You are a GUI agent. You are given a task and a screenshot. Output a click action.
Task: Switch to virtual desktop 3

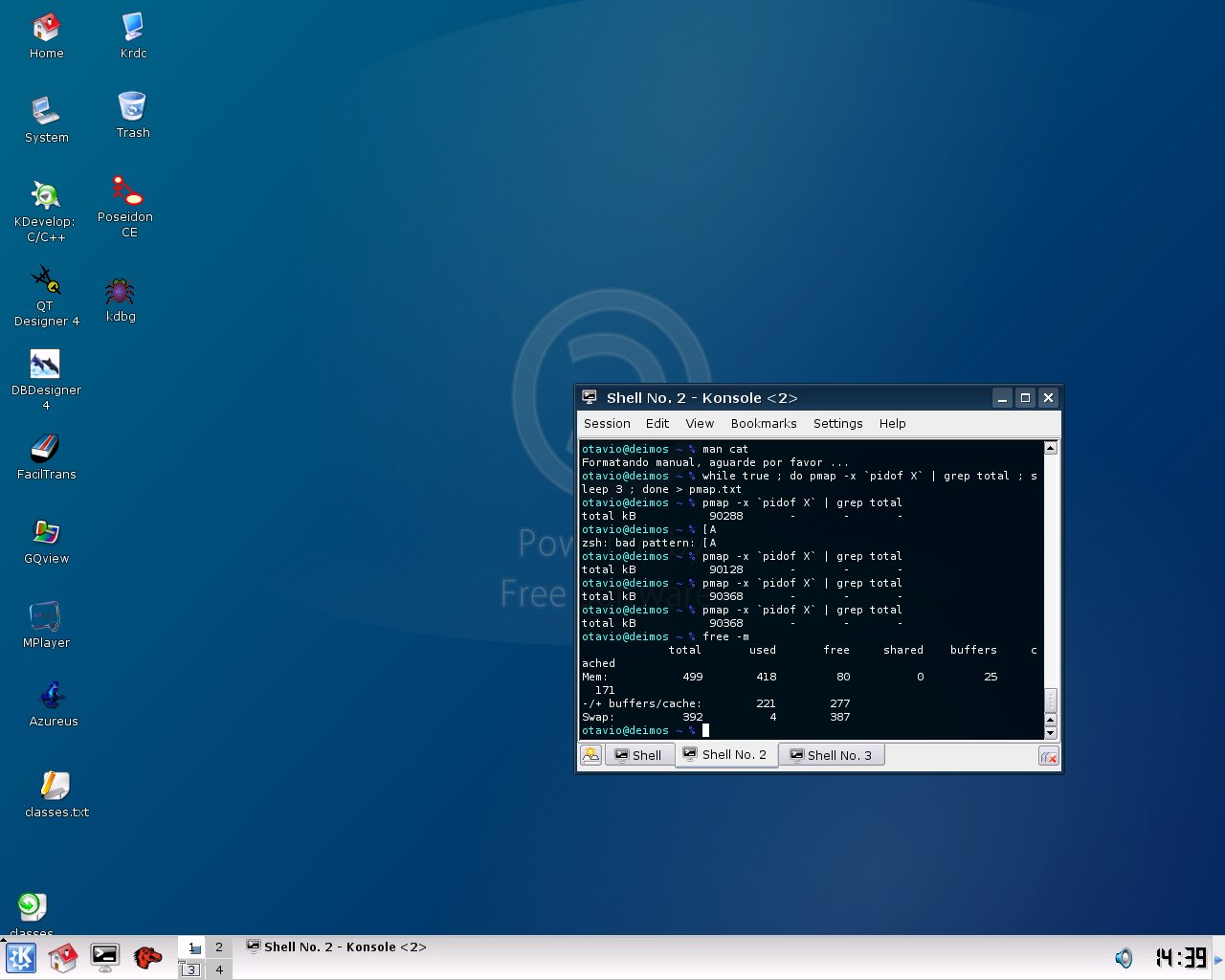tap(192, 969)
